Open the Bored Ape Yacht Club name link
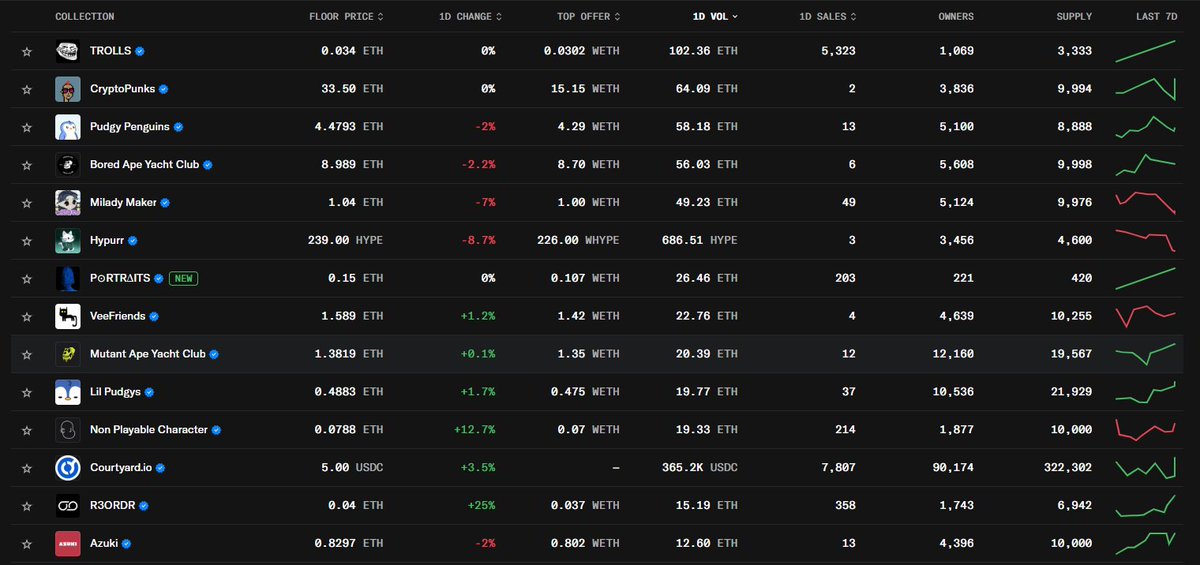1200x565 pixels. (x=144, y=165)
